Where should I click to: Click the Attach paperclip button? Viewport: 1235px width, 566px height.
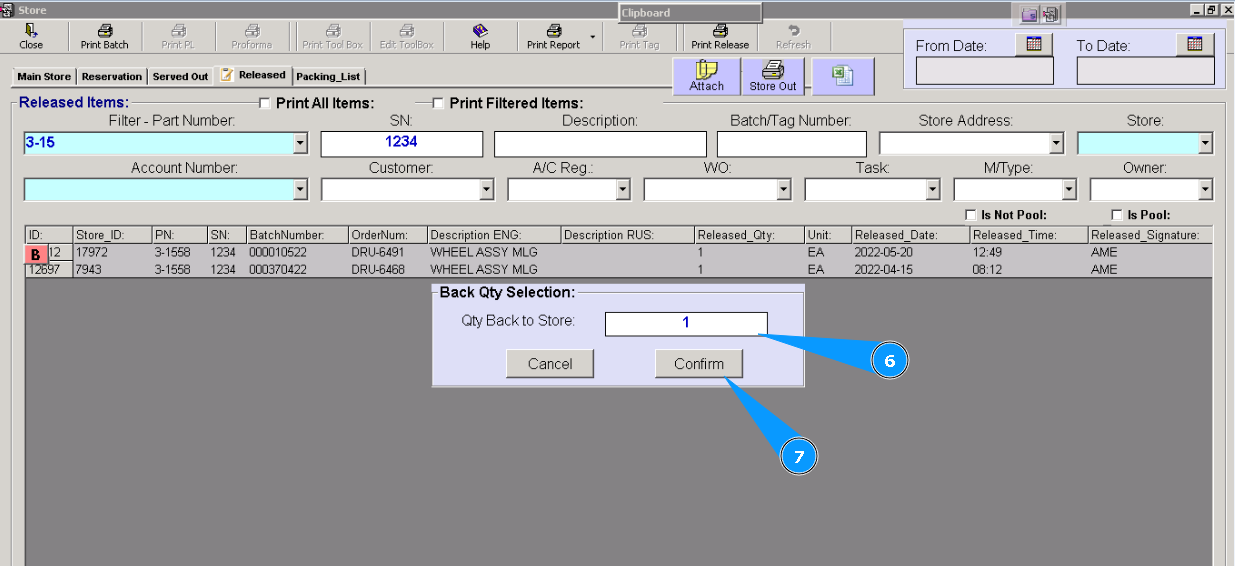[707, 76]
